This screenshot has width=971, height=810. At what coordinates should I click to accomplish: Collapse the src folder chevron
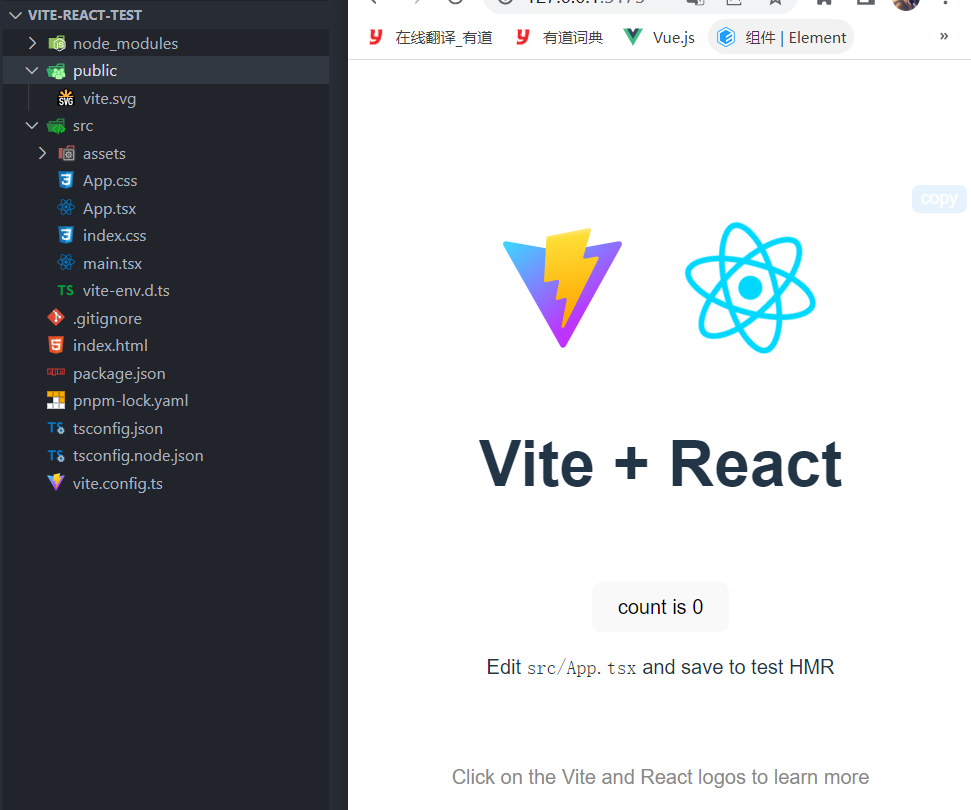click(32, 126)
